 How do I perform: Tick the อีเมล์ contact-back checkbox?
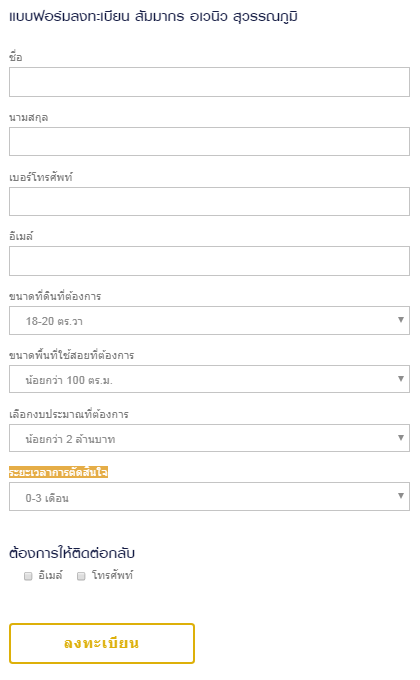(x=28, y=576)
